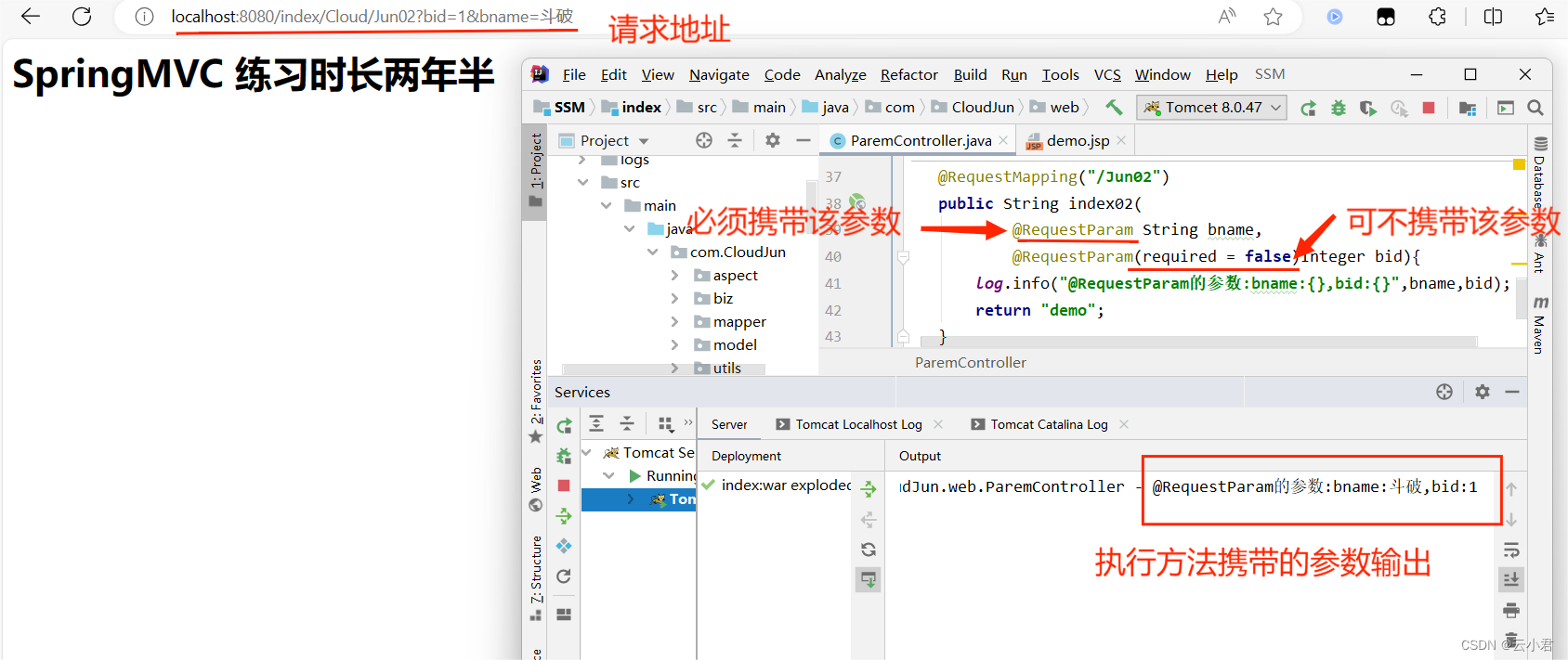Switch to demo.jsp editor tab

click(1078, 140)
